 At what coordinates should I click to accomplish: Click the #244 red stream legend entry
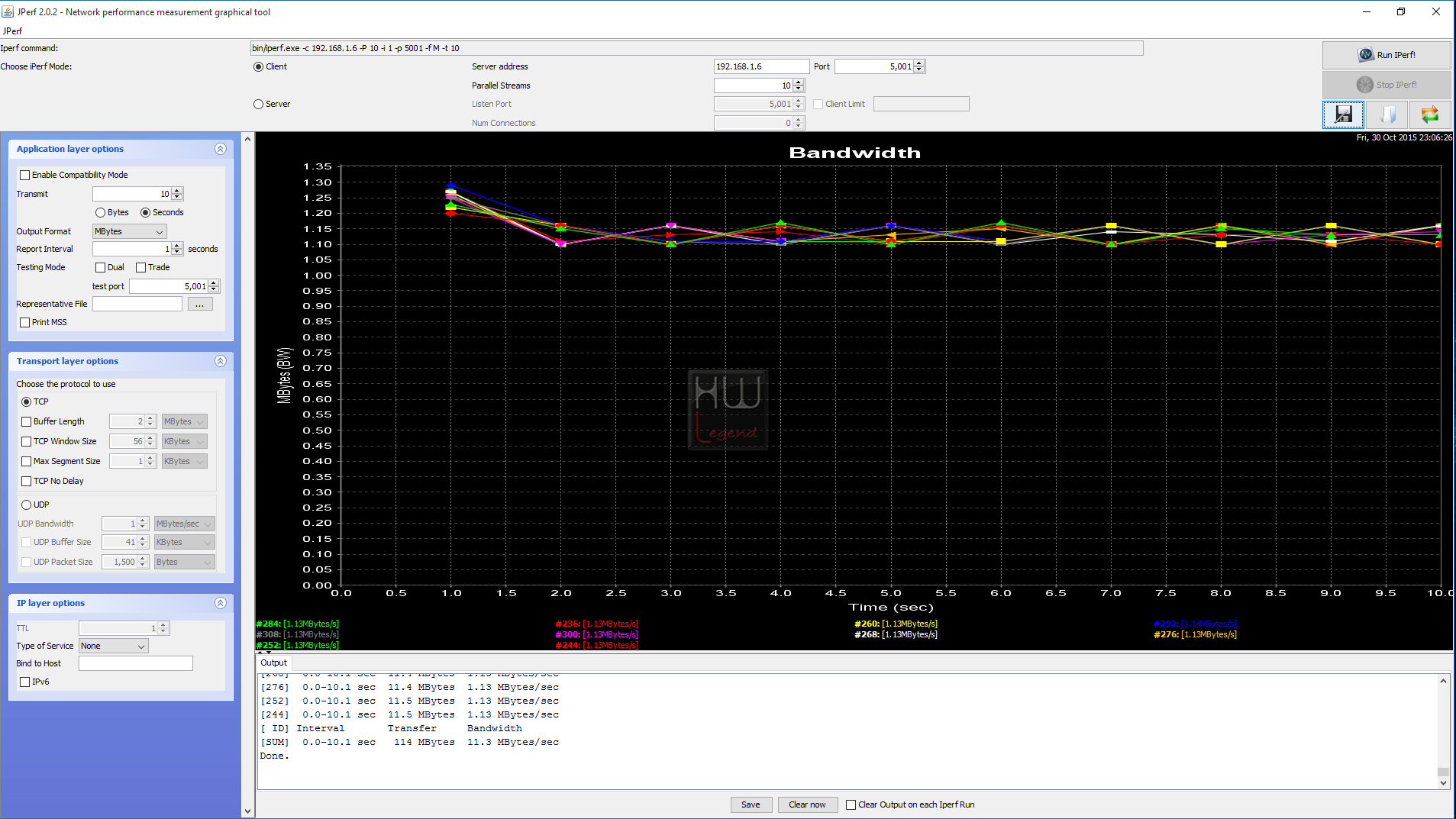click(597, 645)
